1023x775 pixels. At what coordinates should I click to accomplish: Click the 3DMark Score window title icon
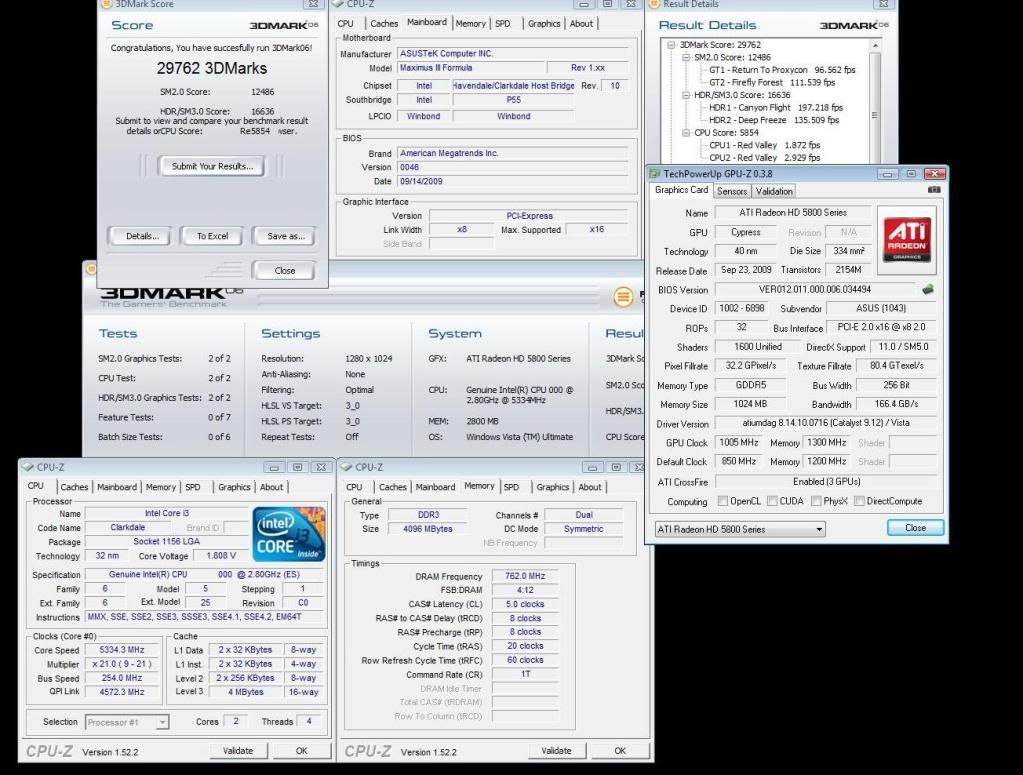(x=106, y=4)
